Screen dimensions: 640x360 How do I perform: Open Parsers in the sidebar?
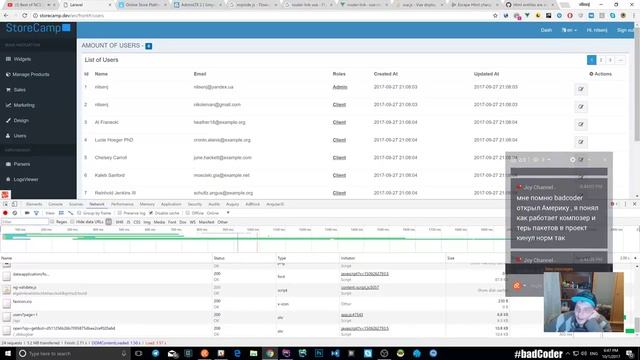22,164
